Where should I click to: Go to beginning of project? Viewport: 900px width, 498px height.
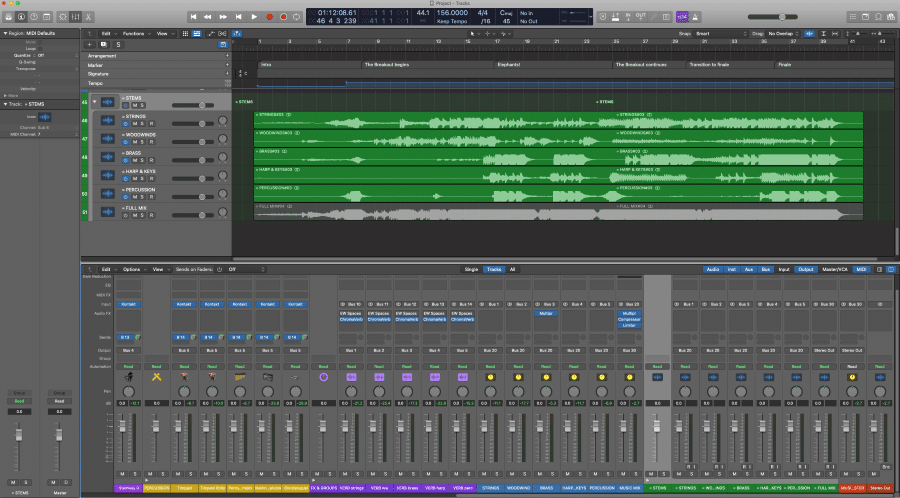tap(194, 17)
